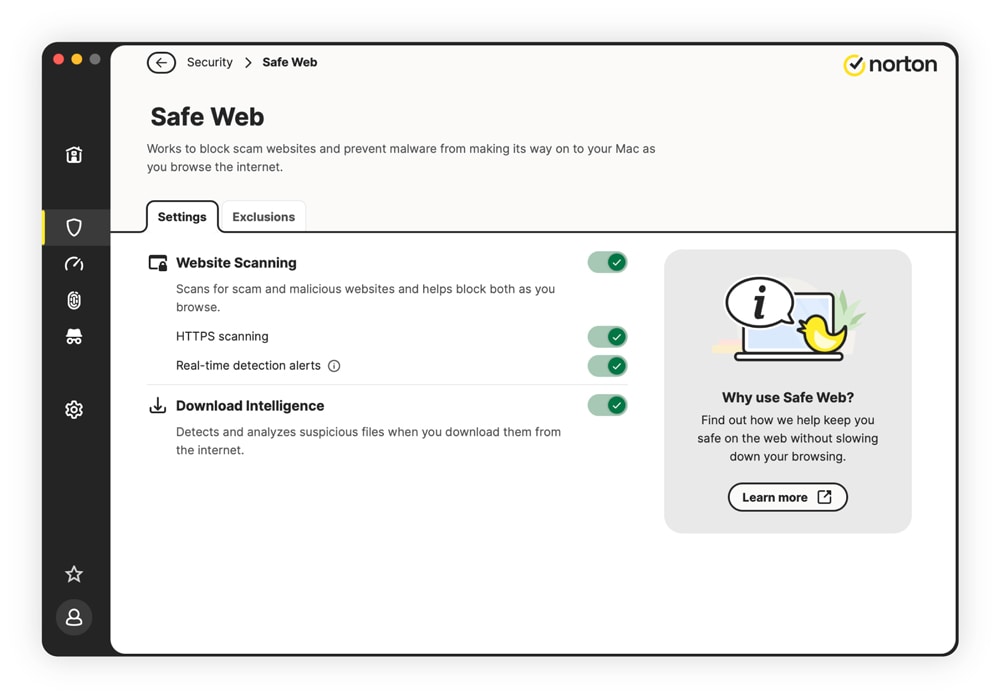Image resolution: width=1000 pixels, height=698 pixels.
Task: Open the Identity protection section
Action: coord(74,300)
